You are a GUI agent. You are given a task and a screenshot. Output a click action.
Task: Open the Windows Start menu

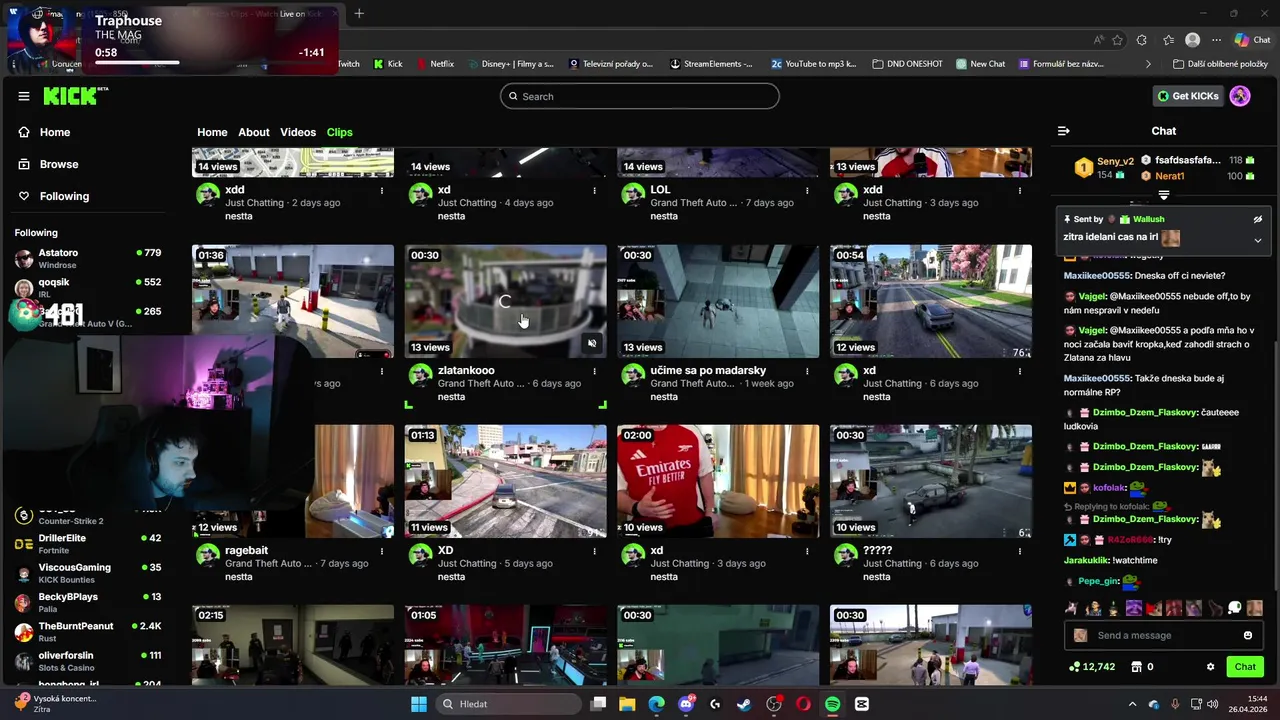[418, 704]
